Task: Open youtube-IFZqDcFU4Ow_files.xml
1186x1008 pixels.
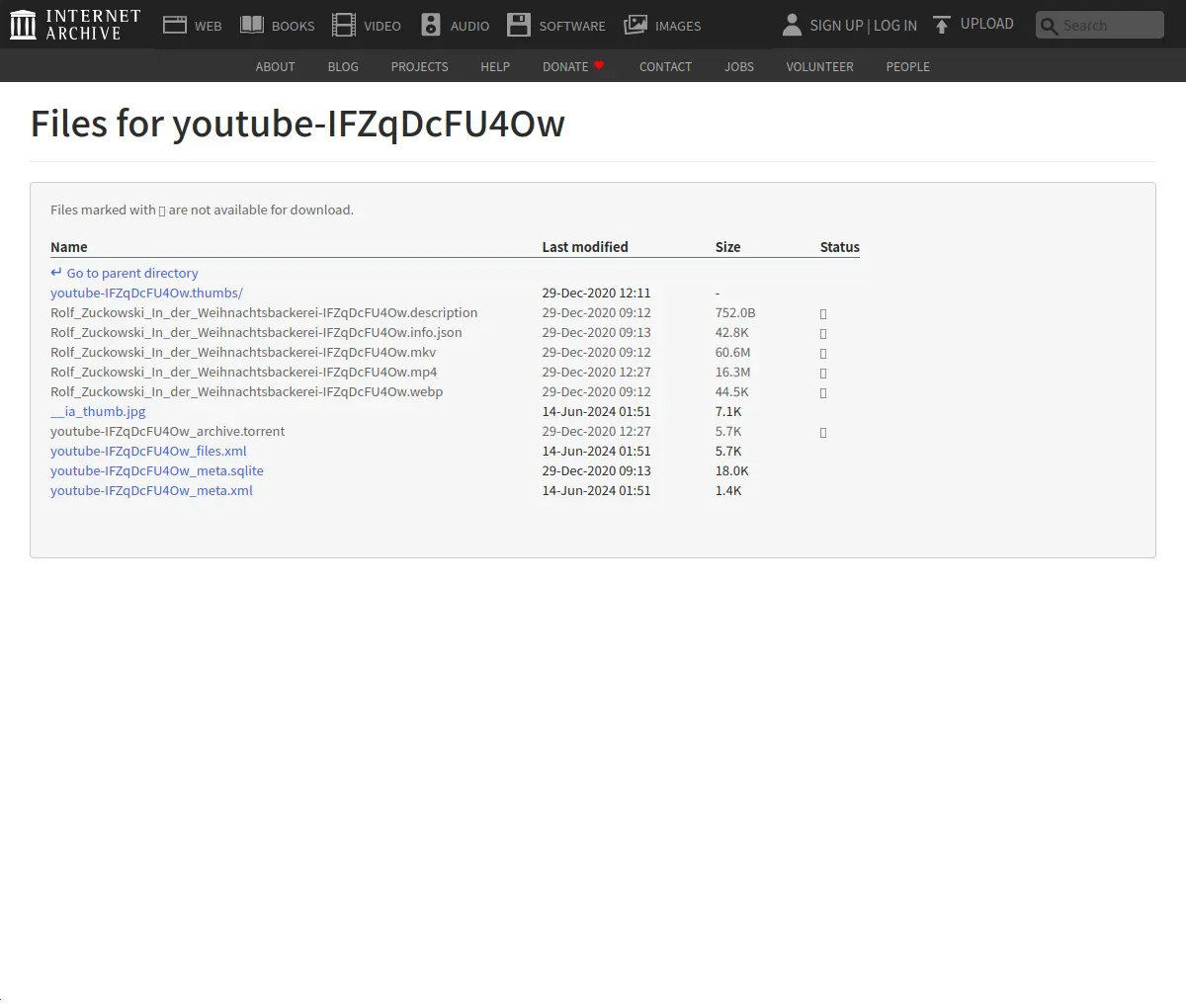Action: [148, 451]
